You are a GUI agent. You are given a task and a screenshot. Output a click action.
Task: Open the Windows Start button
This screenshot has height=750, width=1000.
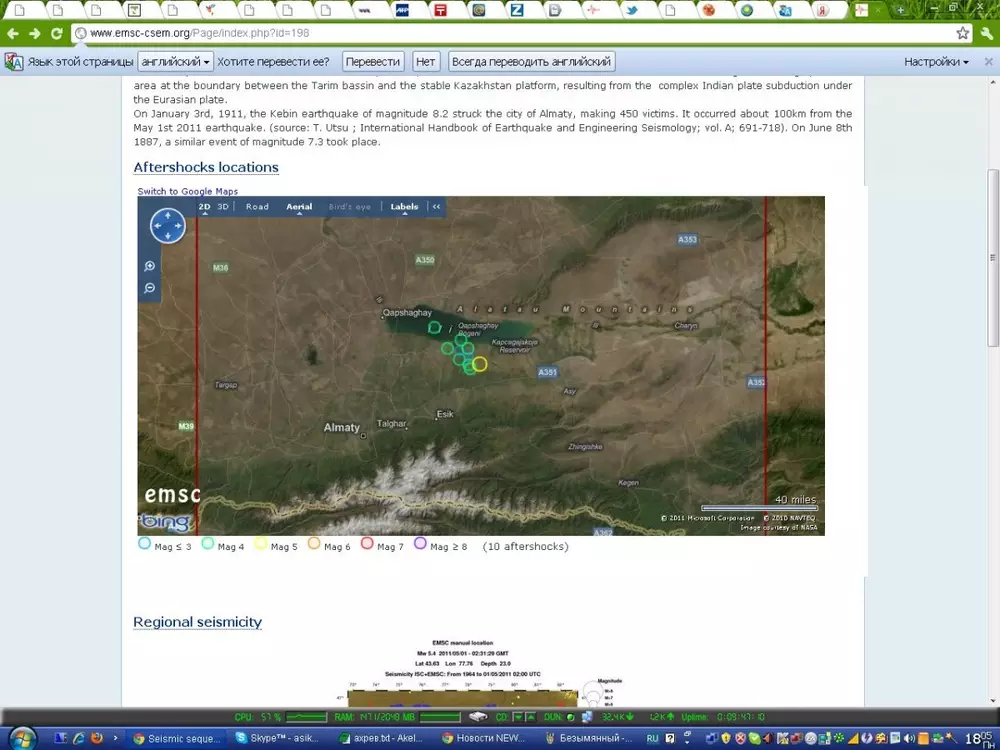click(x=20, y=738)
